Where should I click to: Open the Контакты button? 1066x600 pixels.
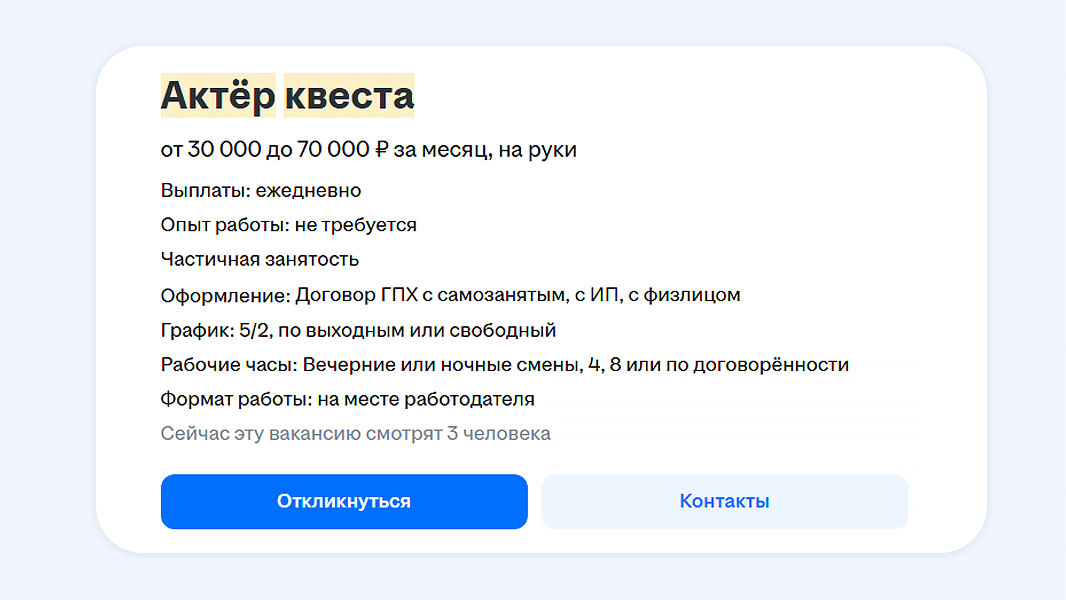(x=724, y=501)
